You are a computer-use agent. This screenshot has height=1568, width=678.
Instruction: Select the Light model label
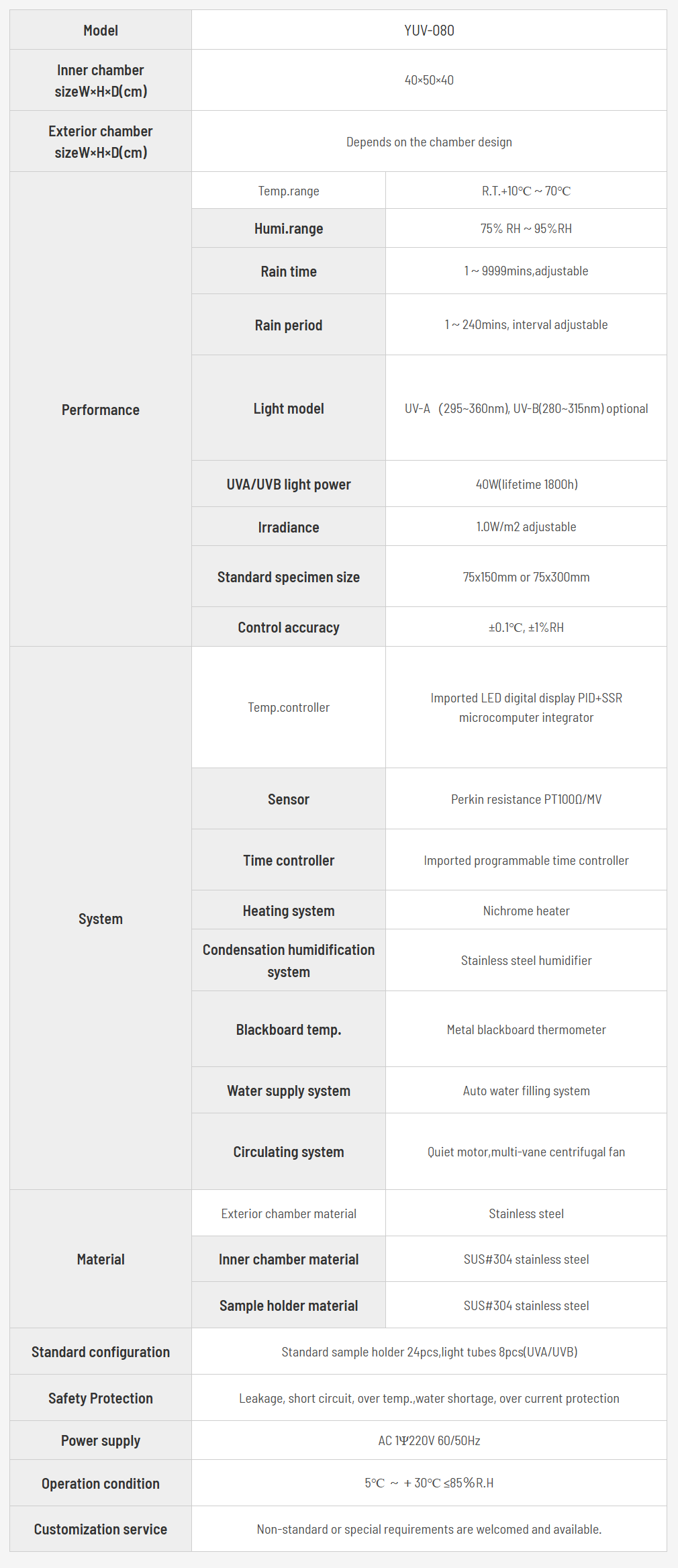pos(289,408)
